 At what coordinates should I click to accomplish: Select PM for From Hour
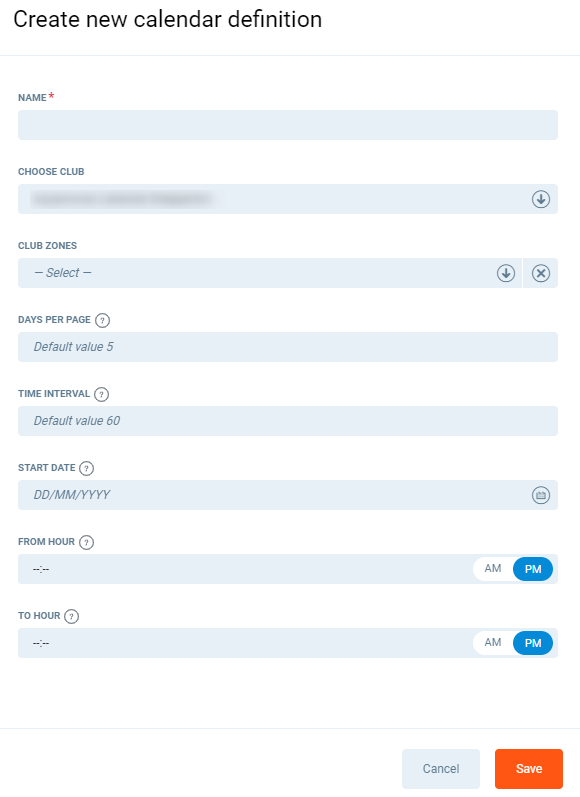(533, 569)
